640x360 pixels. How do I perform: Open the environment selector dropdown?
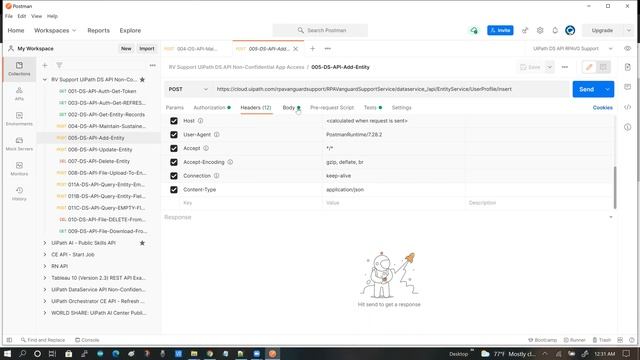point(572,49)
